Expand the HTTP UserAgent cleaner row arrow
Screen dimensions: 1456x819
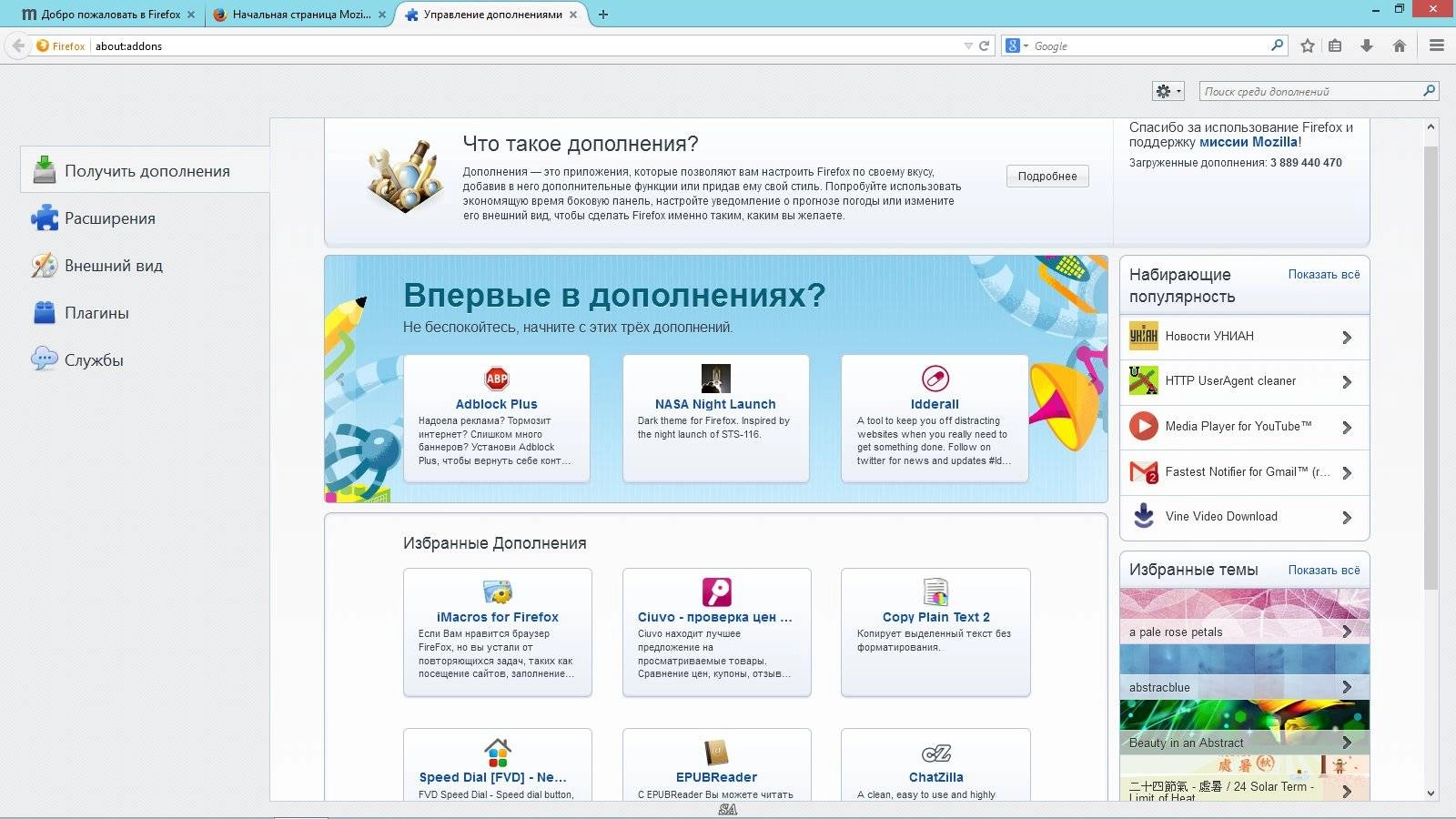coord(1347,382)
